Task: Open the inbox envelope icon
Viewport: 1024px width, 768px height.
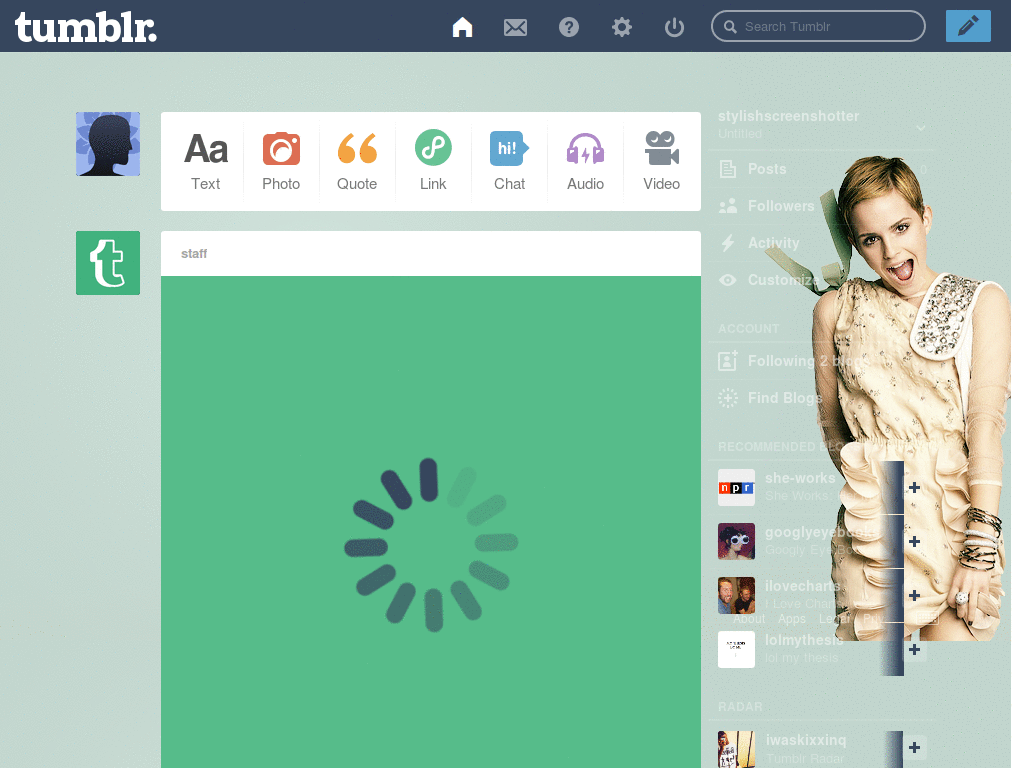Action: [x=515, y=27]
